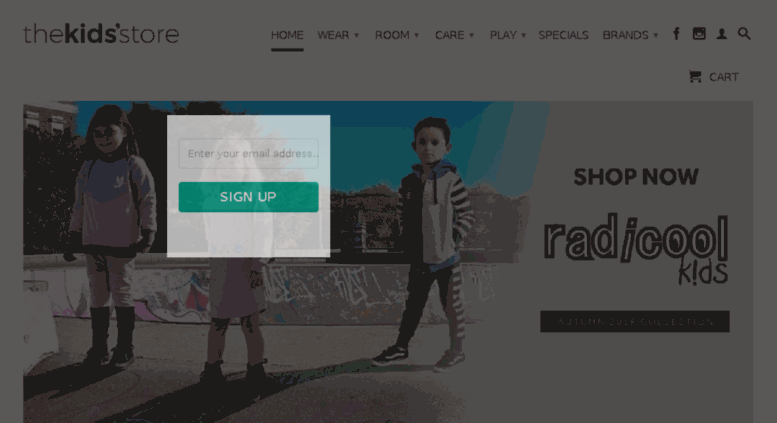Click the Autumn Collection black button
777x423 pixels.
pyautogui.click(x=635, y=321)
